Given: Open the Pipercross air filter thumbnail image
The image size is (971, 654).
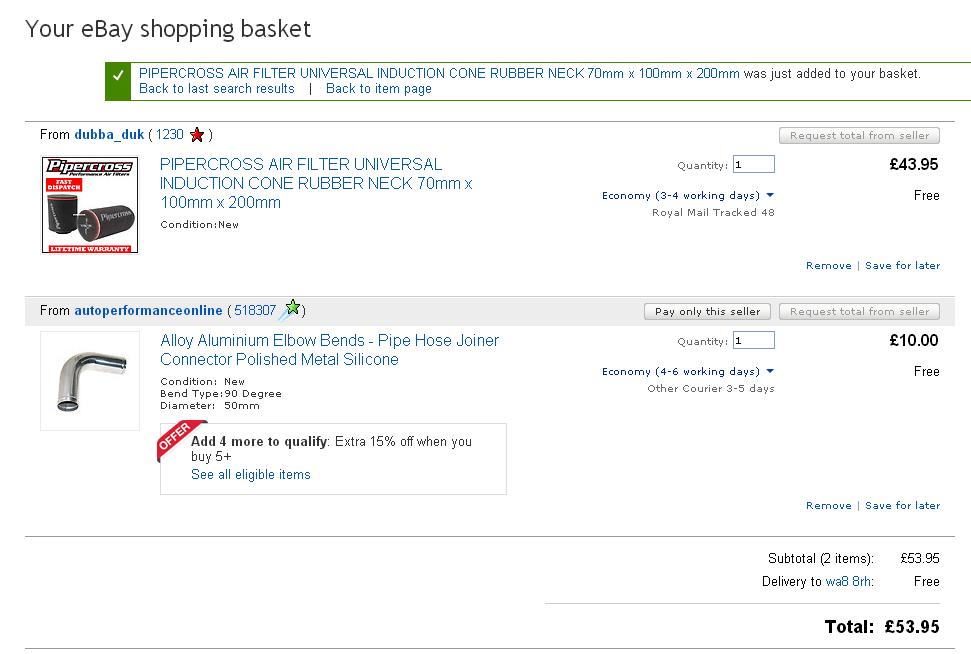Looking at the screenshot, I should click(x=89, y=205).
